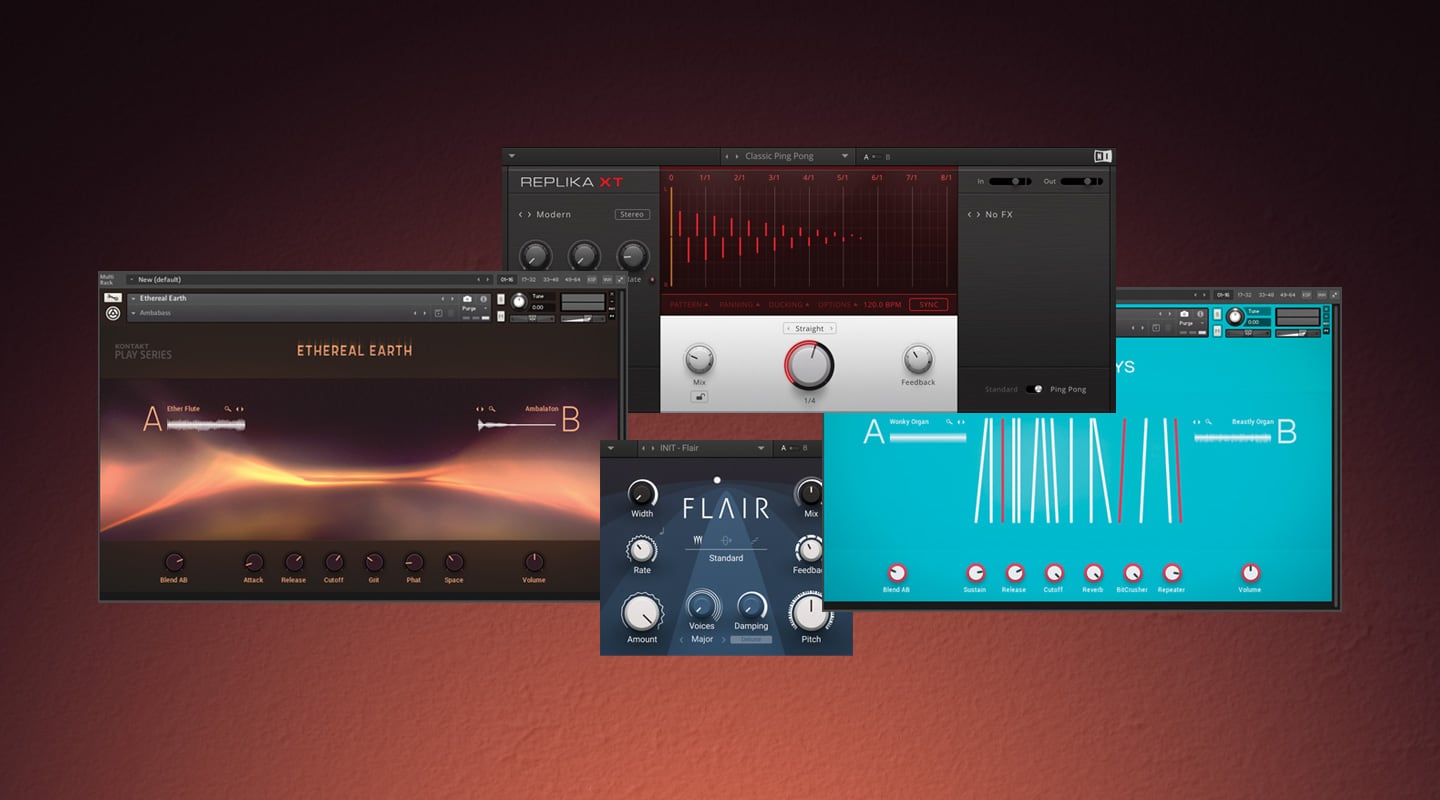
Task: Flip the Standard / Ping Pong switch
Action: click(1034, 389)
